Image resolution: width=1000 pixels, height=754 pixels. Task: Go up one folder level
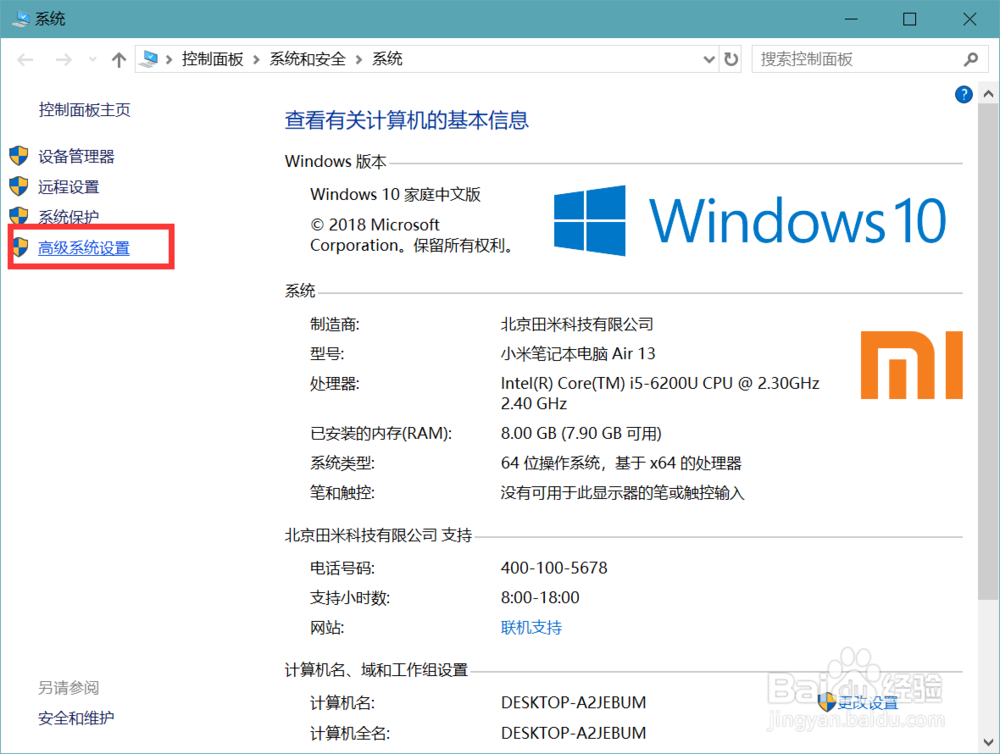click(119, 60)
